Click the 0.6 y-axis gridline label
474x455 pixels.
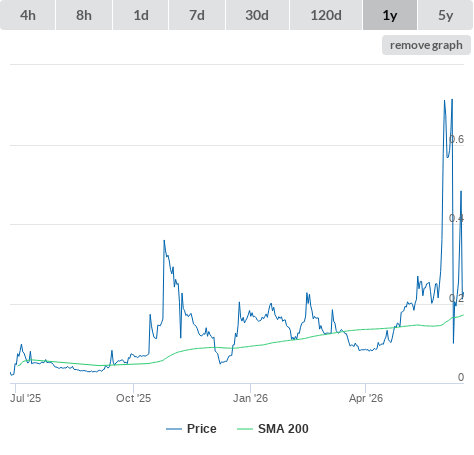pos(456,139)
